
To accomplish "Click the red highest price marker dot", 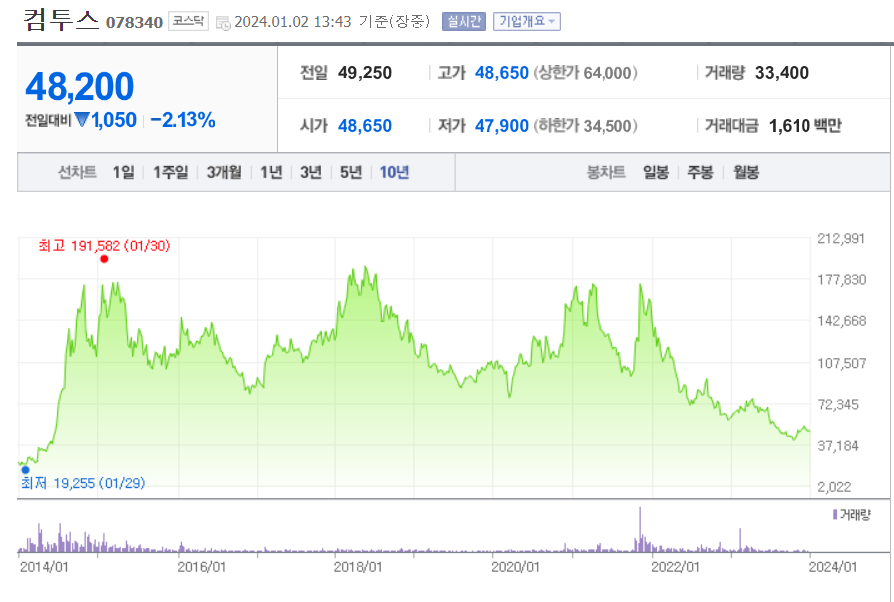I will pos(104,259).
